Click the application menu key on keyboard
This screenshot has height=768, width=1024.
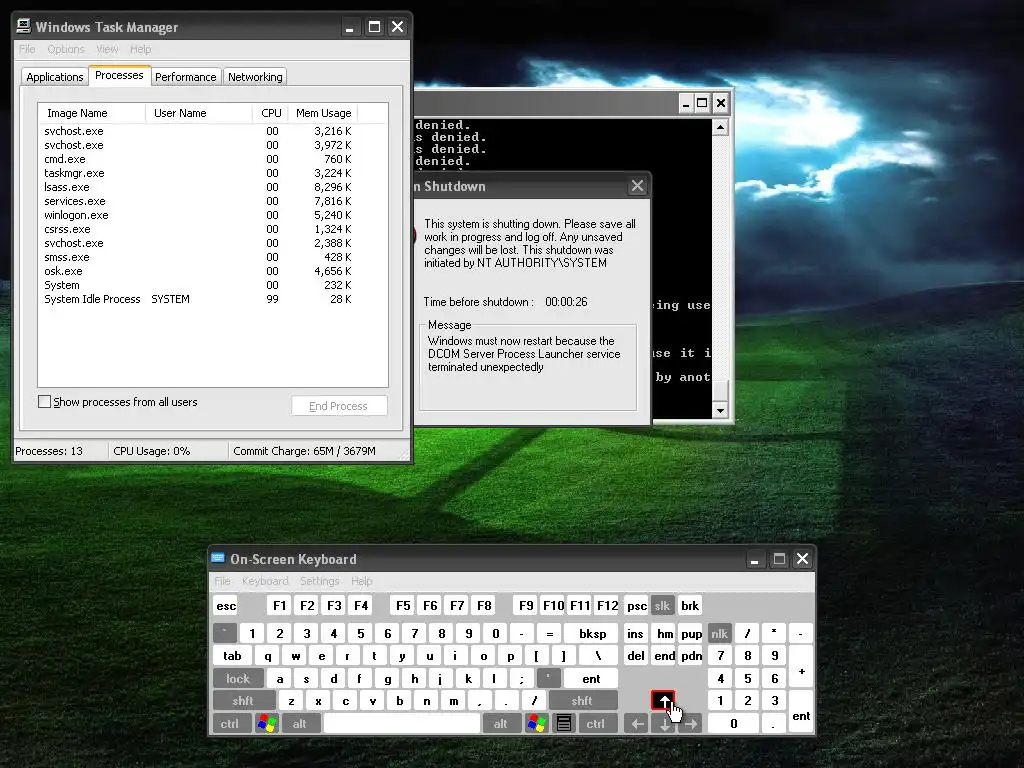[x=564, y=724]
